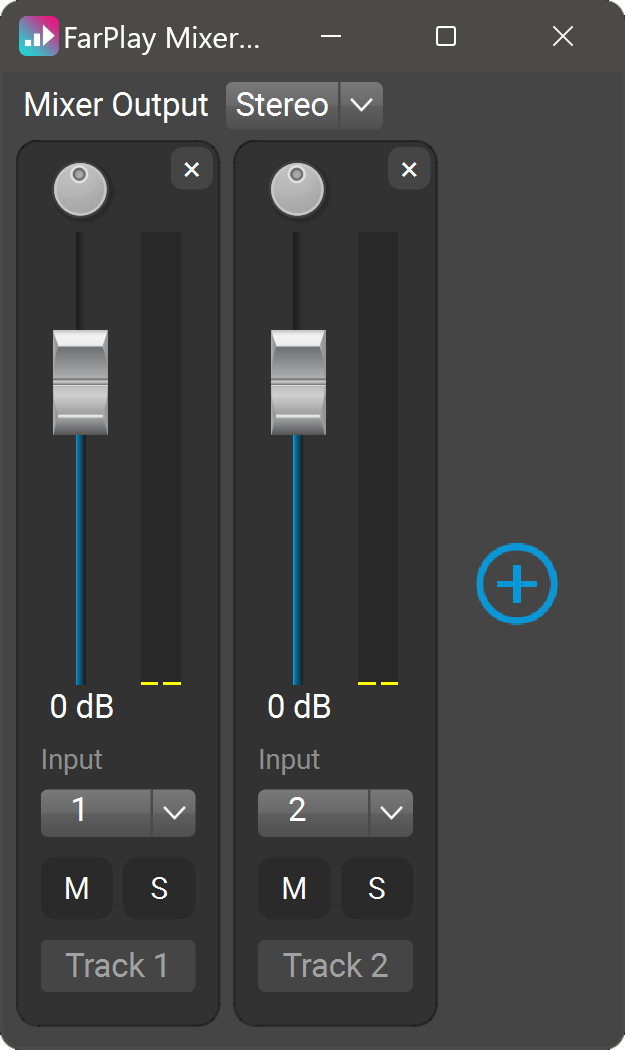
Task: Remove the second channel strip
Action: (x=409, y=170)
